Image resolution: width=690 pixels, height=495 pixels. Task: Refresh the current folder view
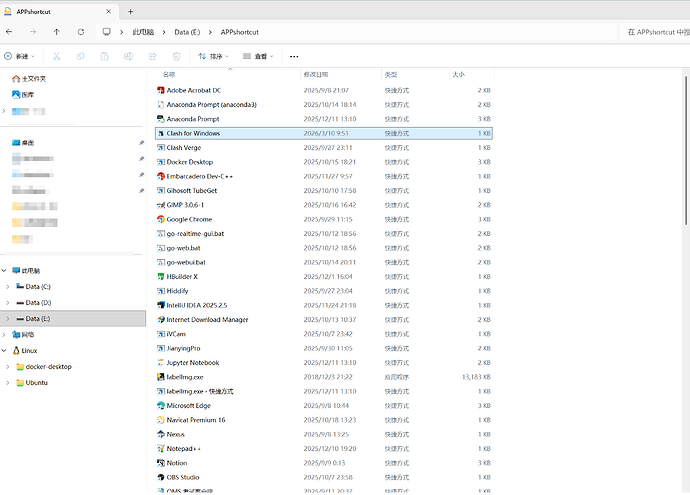81,32
